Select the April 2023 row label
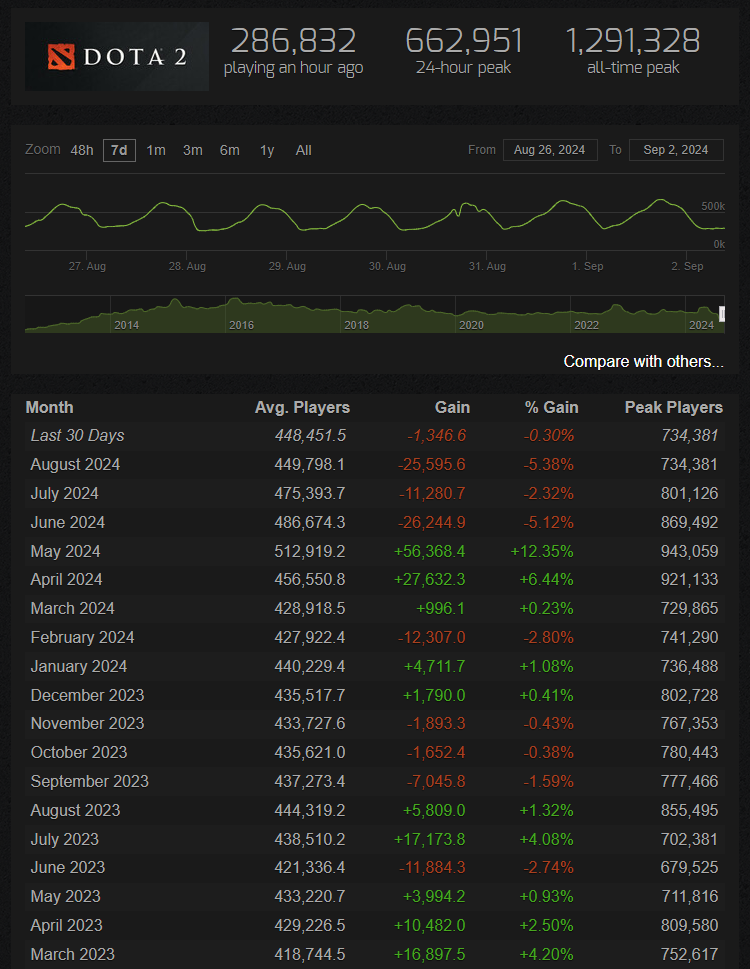 [66, 925]
